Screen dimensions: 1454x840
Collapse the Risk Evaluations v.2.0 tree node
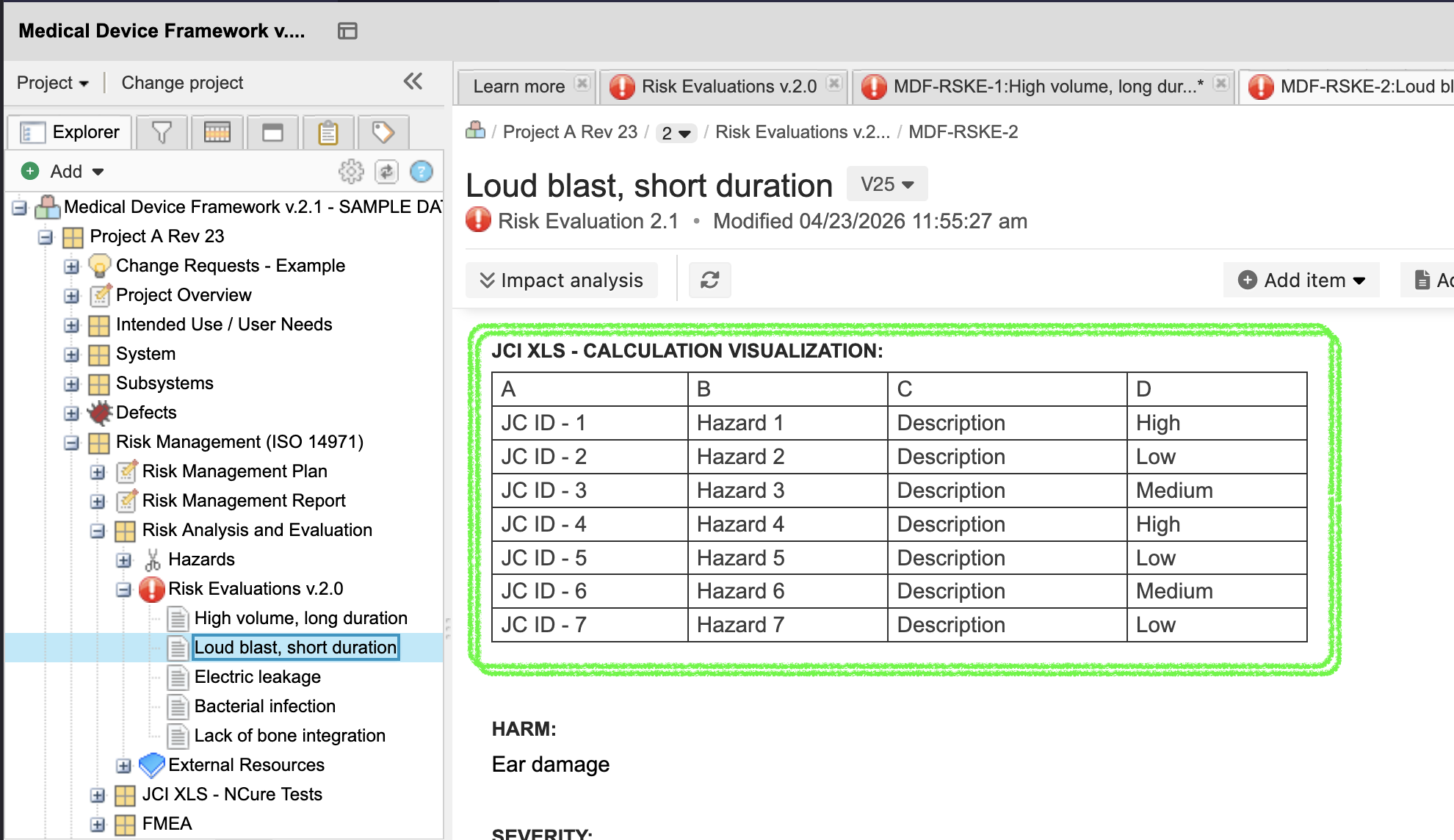[x=123, y=589]
